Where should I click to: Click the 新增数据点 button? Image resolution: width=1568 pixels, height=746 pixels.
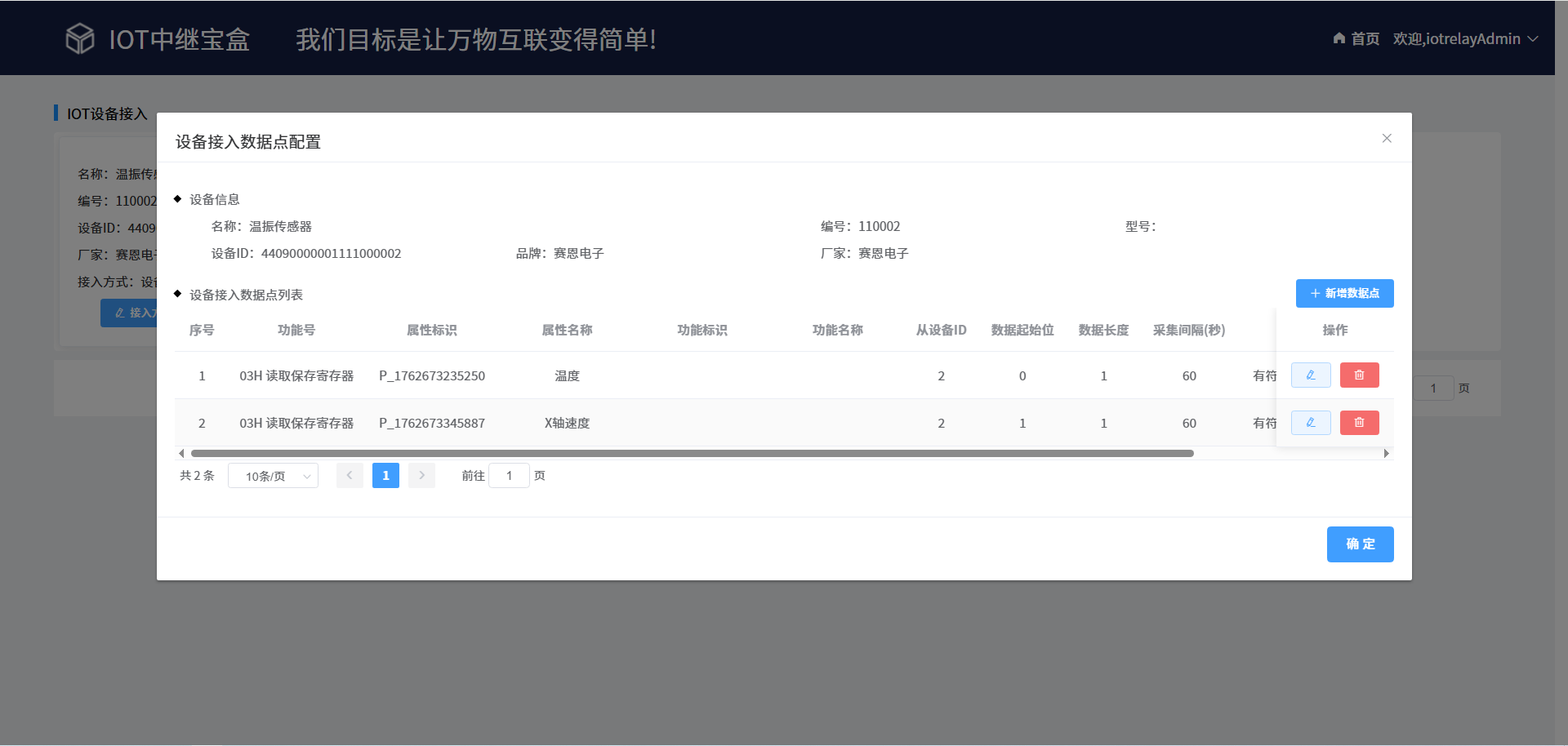[1344, 294]
